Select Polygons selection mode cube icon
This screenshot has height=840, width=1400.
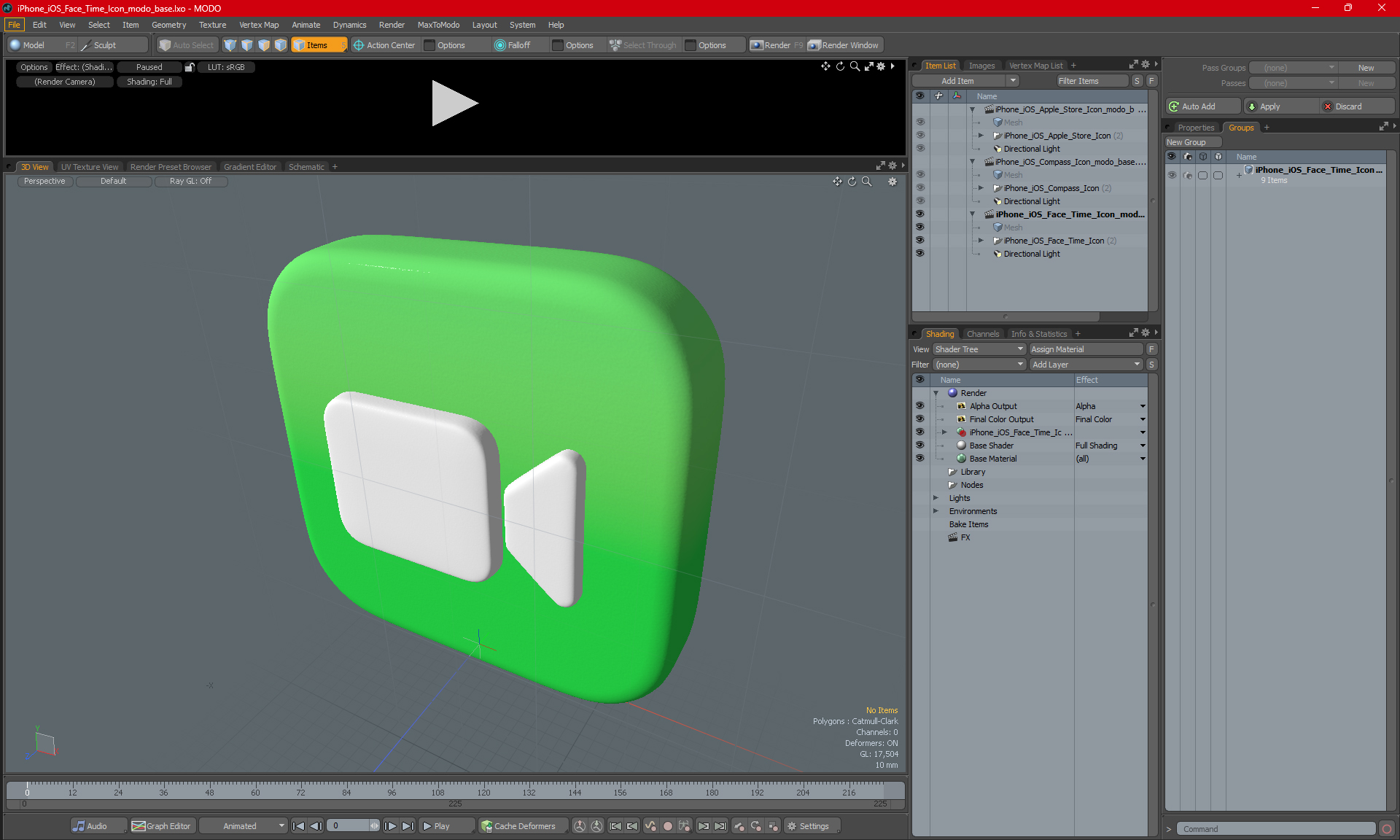pyautogui.click(x=264, y=45)
